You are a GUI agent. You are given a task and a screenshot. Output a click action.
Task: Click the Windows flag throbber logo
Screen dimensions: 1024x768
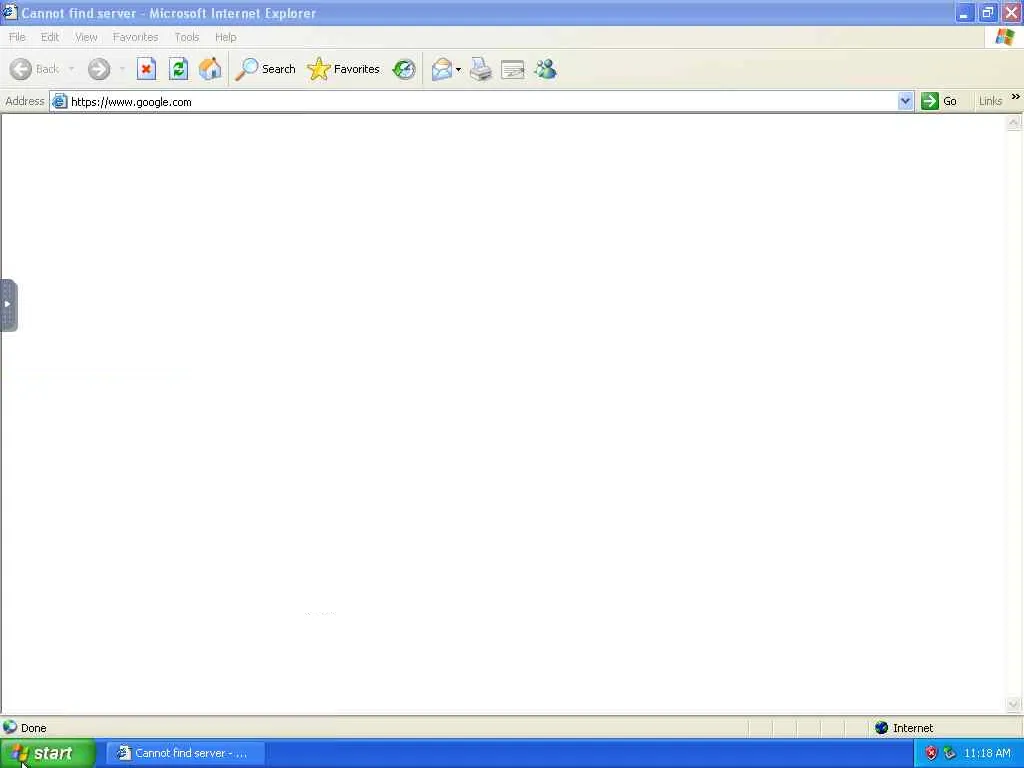[x=1004, y=37]
